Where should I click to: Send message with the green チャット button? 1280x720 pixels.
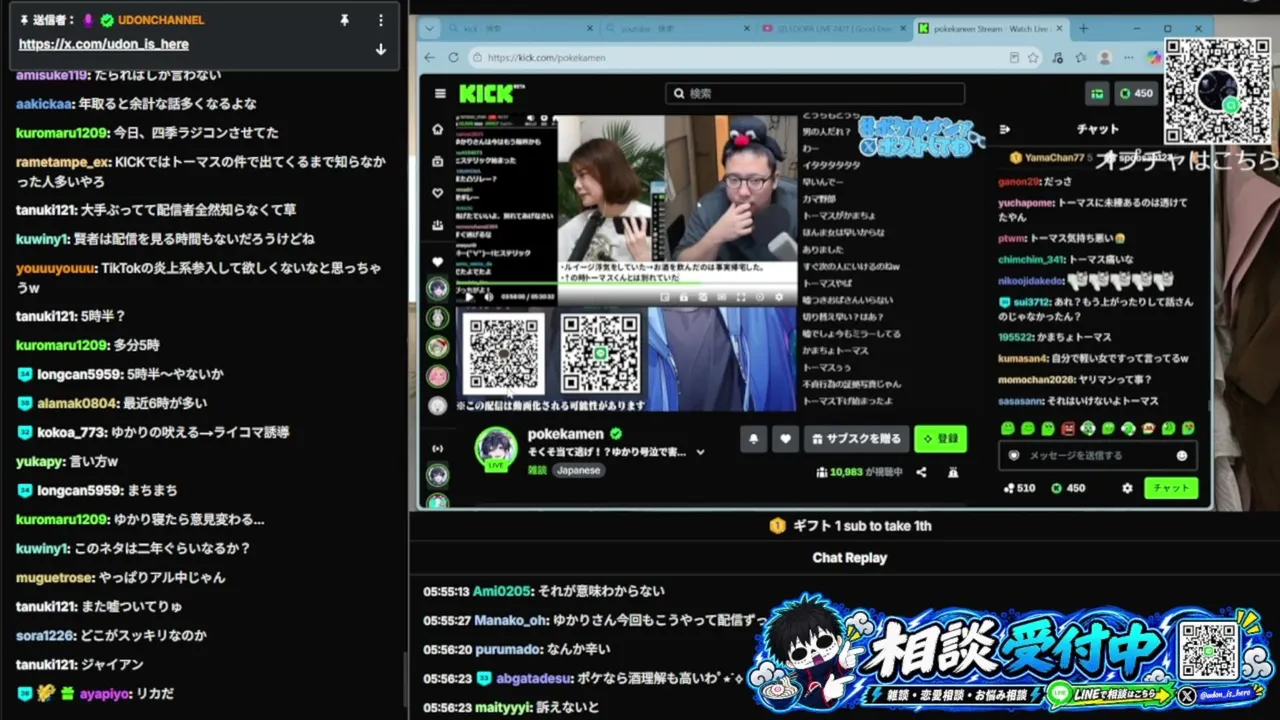point(1171,488)
